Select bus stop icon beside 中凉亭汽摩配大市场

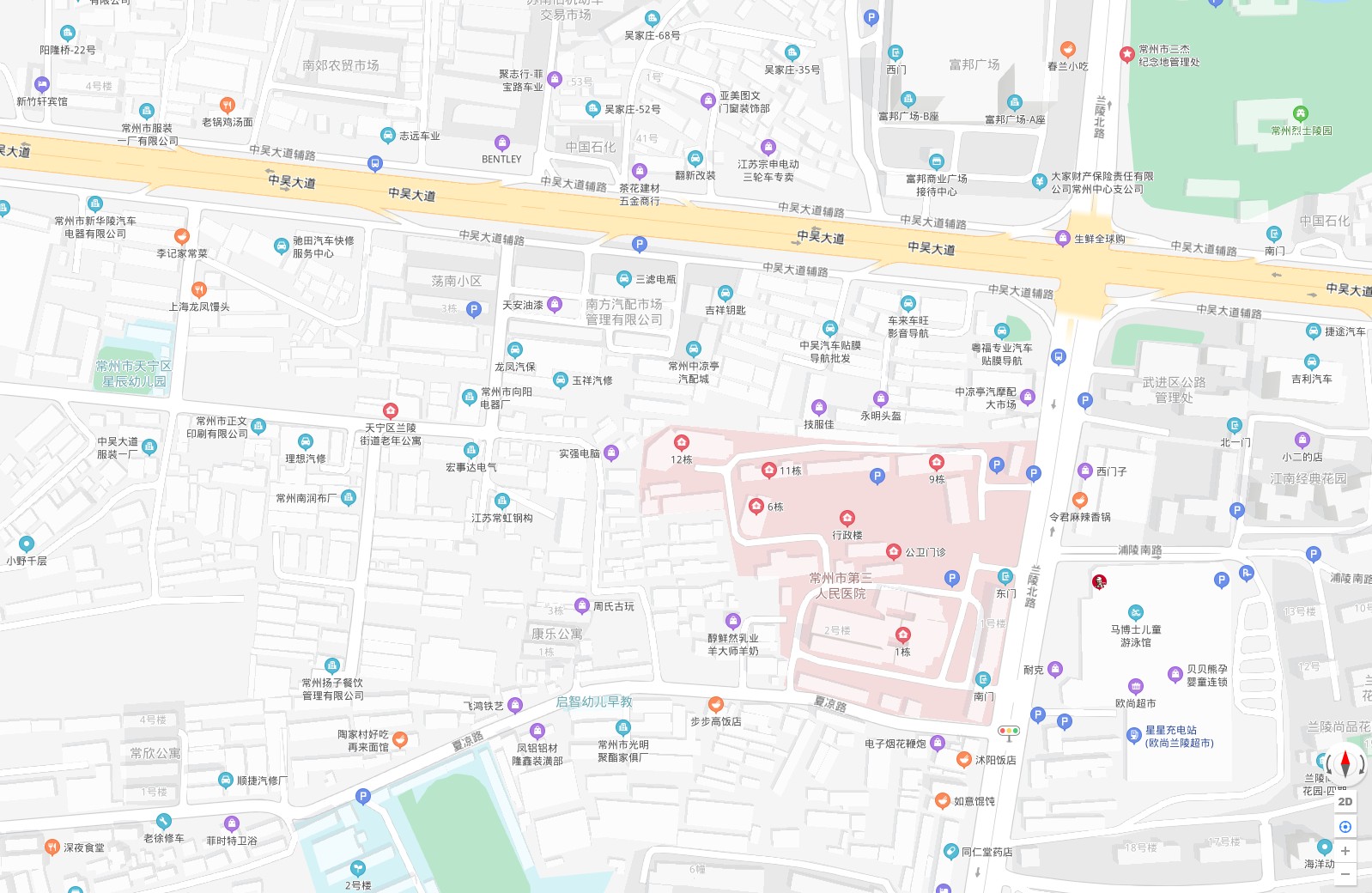pos(1059,356)
